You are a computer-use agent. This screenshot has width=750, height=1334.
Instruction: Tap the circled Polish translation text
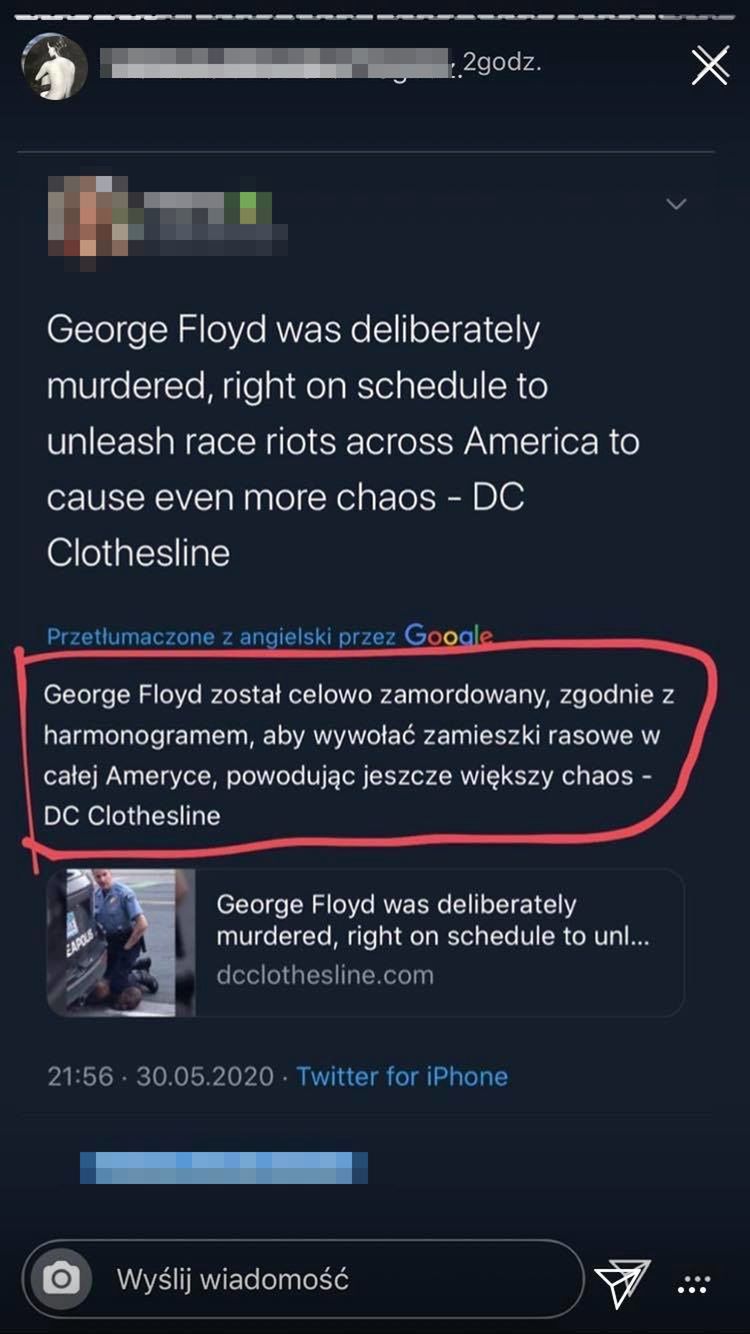[358, 755]
